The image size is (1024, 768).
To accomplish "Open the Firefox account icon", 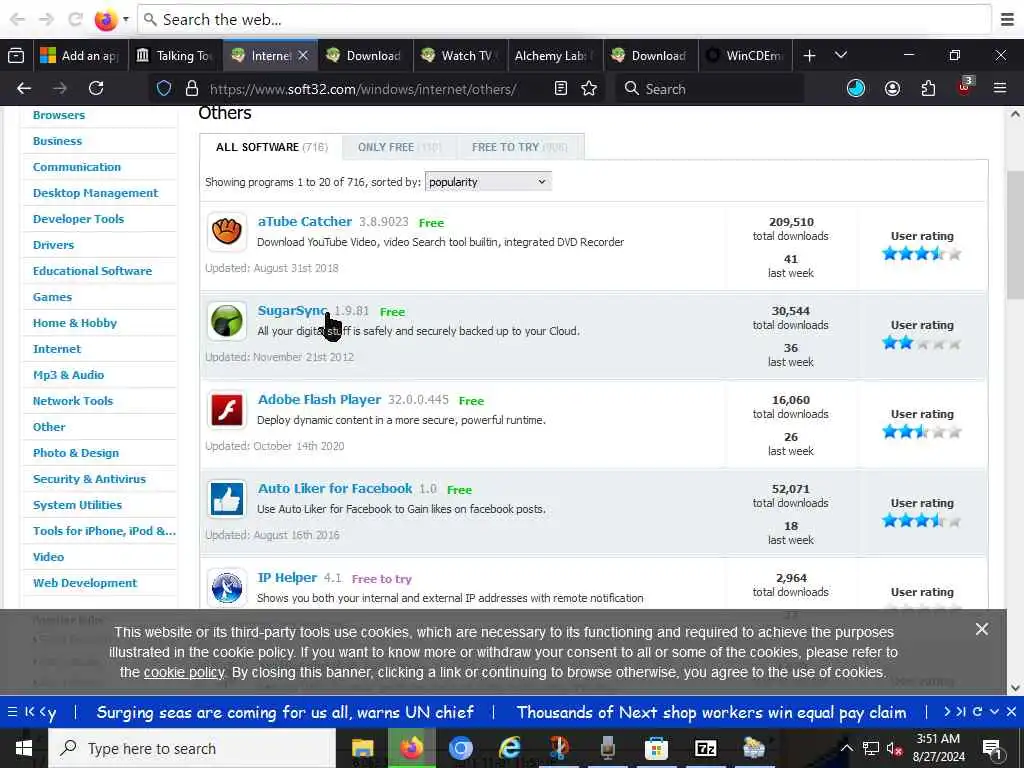I will tap(892, 88).
